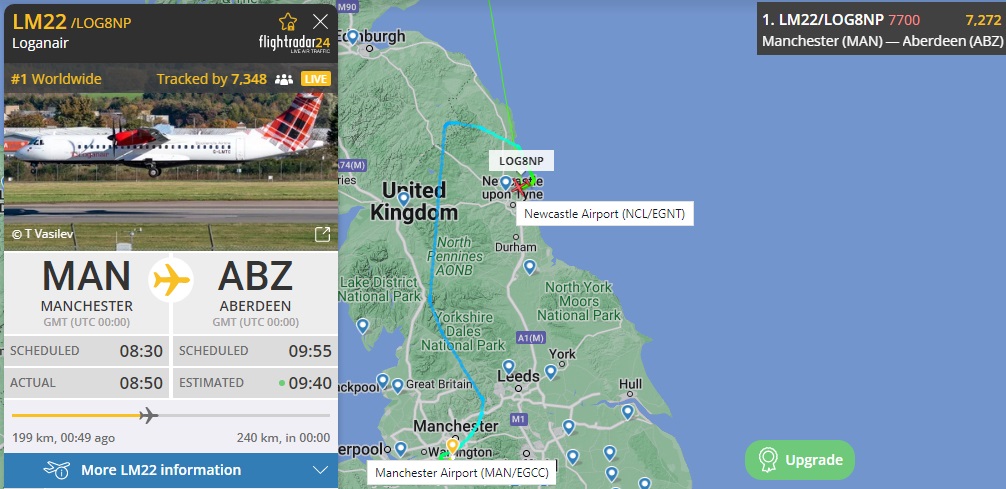The height and width of the screenshot is (489, 1006).
Task: Click the Edinburgh airport map pin
Action: pos(352,37)
